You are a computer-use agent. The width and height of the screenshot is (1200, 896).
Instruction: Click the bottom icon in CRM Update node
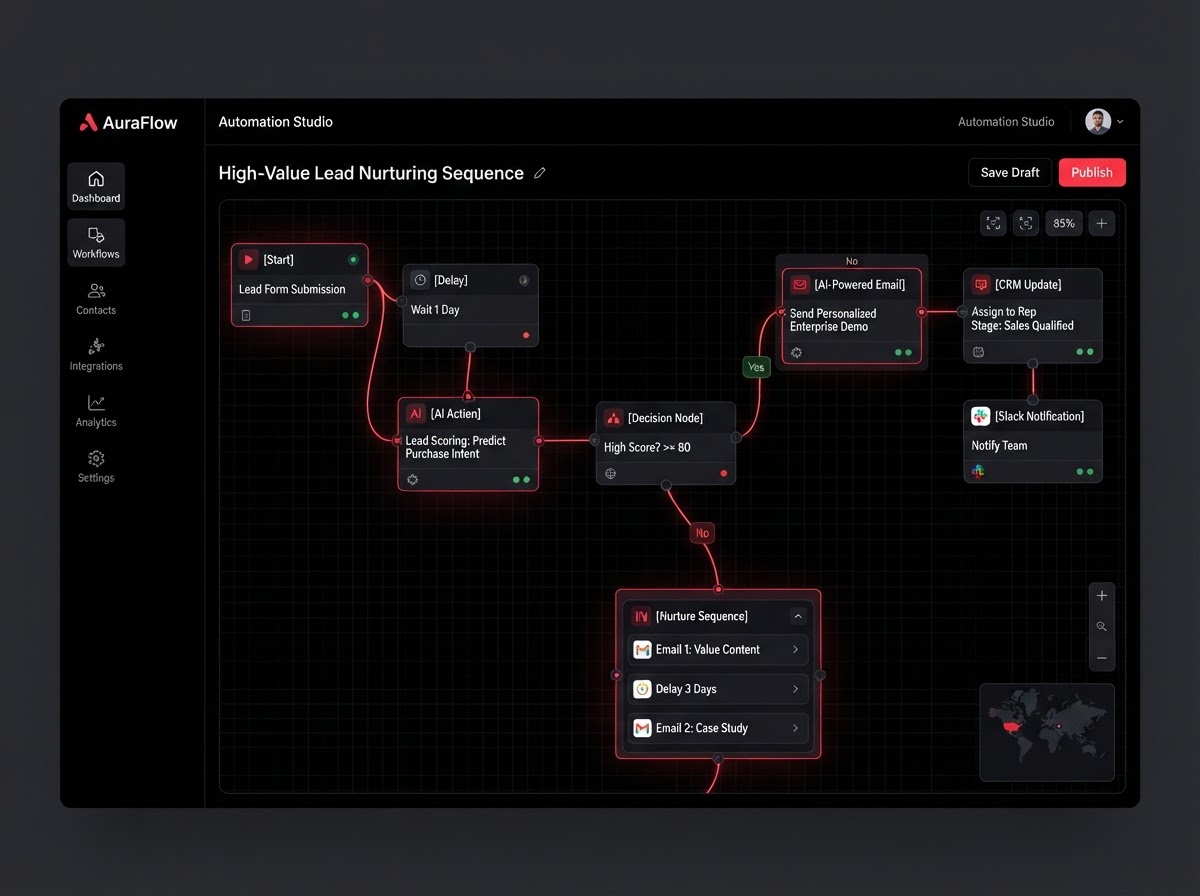point(979,353)
